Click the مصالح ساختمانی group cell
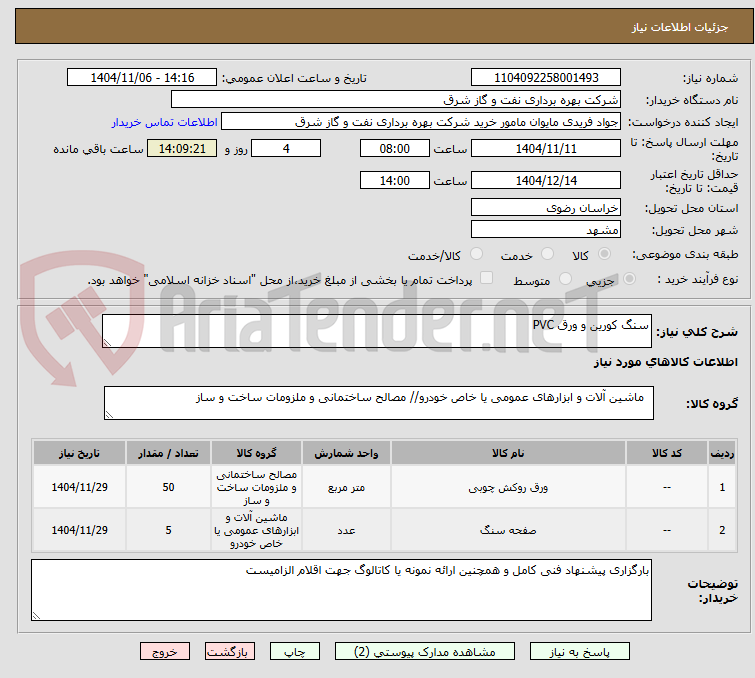The width and height of the screenshot is (755, 678). tap(256, 487)
